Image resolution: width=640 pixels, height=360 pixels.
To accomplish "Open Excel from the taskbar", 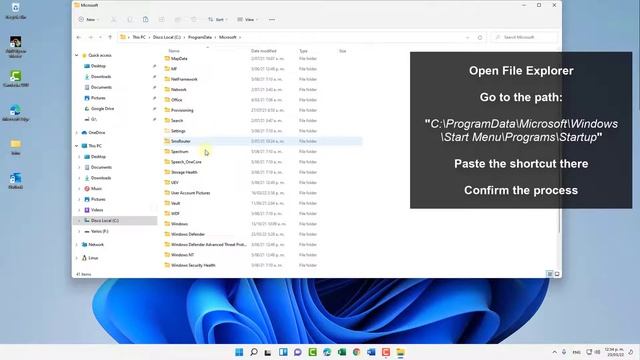I will (342, 352).
